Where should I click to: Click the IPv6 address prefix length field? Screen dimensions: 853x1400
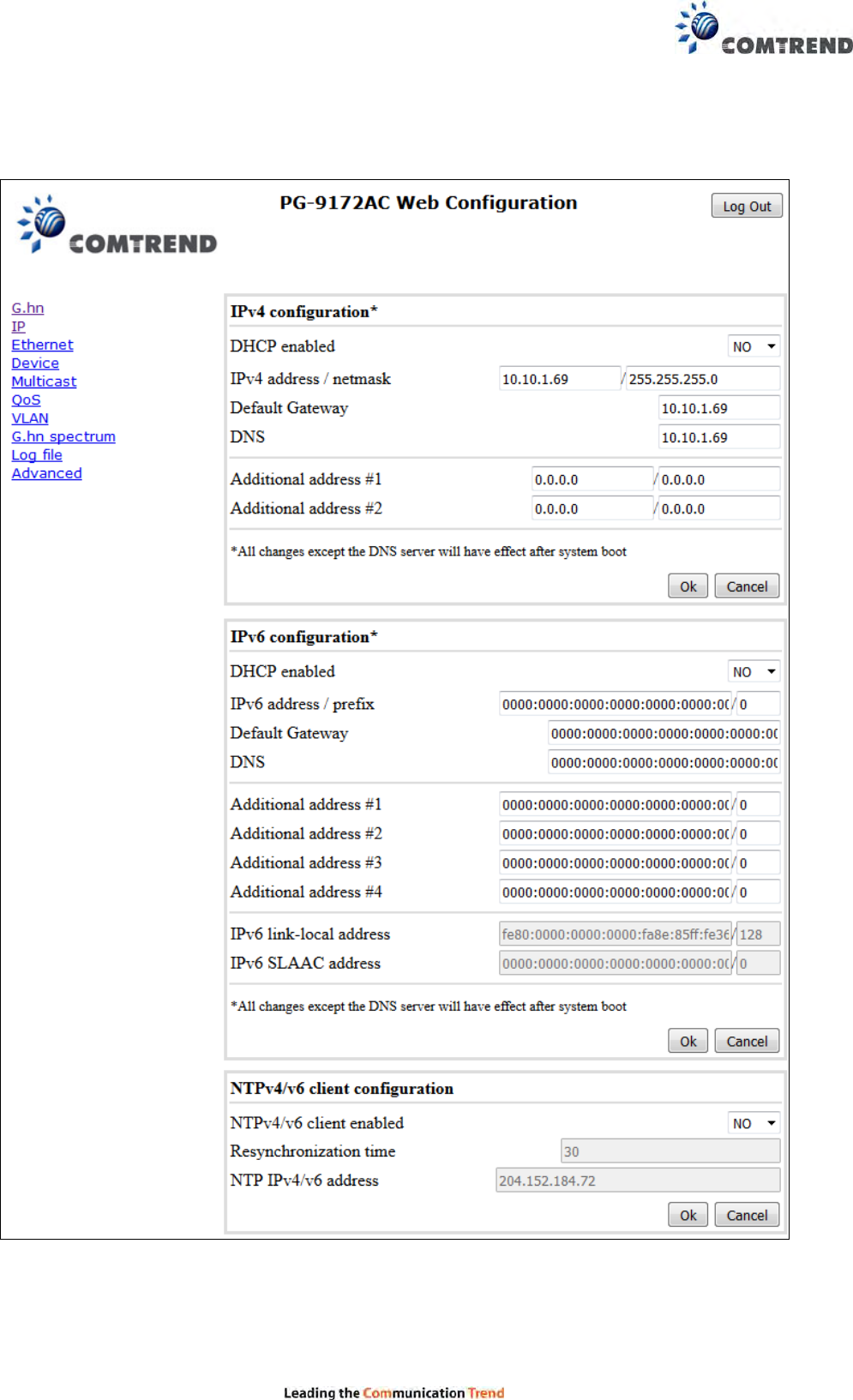click(x=759, y=704)
